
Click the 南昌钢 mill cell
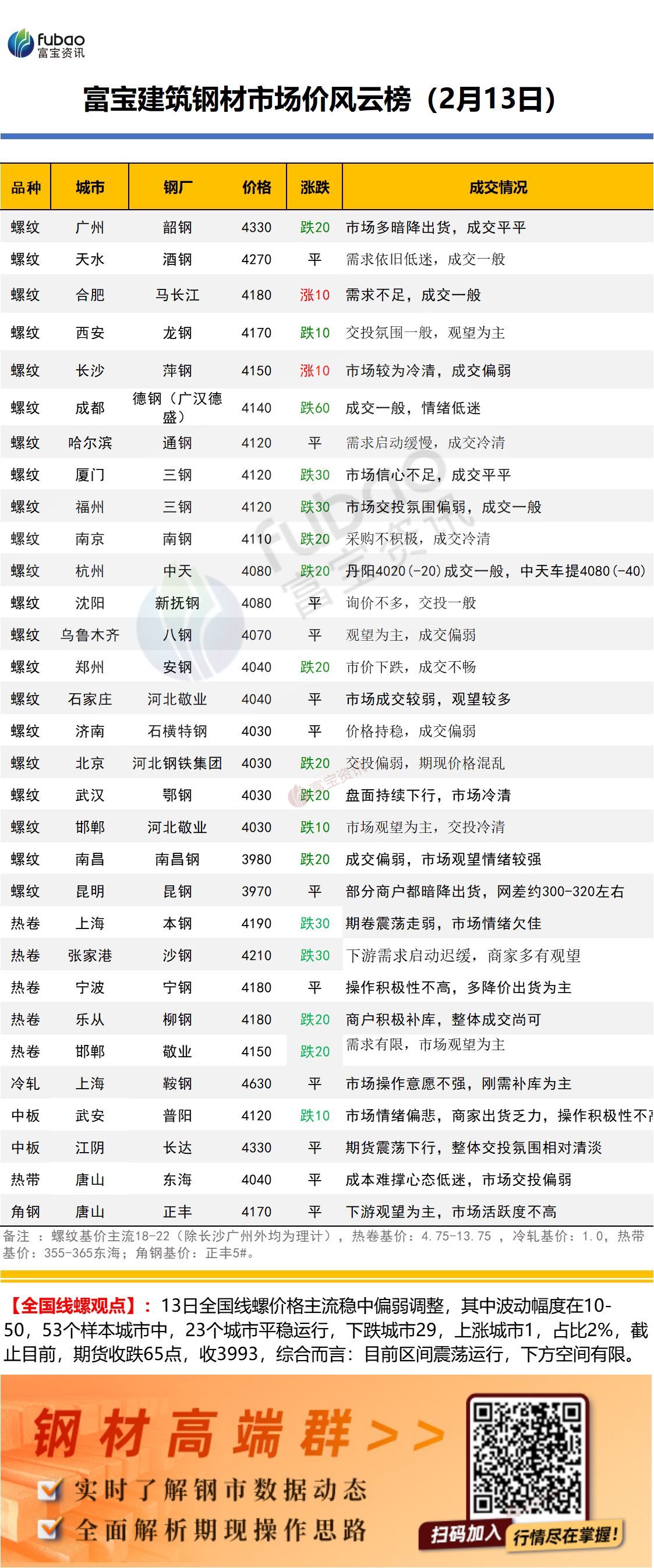pos(178,860)
